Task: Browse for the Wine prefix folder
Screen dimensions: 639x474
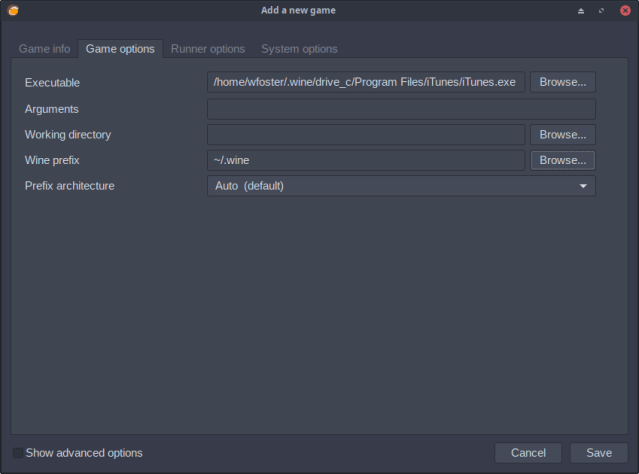Action: pyautogui.click(x=562, y=160)
